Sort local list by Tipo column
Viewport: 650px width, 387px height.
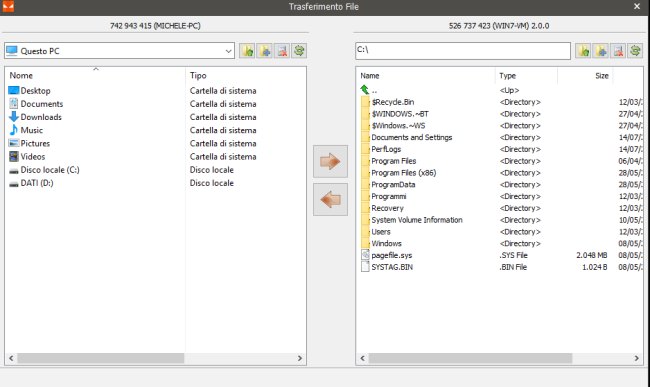pos(198,75)
